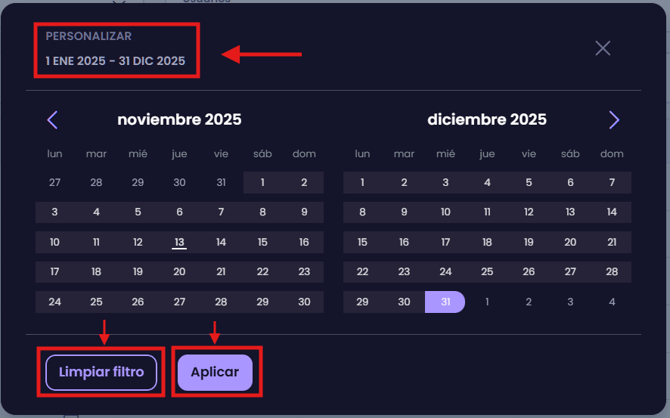Pick December 31, 2025
This screenshot has height=418, width=670.
click(445, 302)
